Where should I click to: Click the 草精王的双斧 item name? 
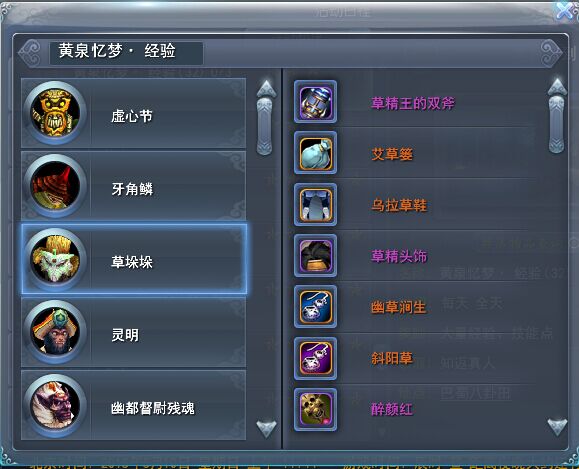tap(413, 103)
